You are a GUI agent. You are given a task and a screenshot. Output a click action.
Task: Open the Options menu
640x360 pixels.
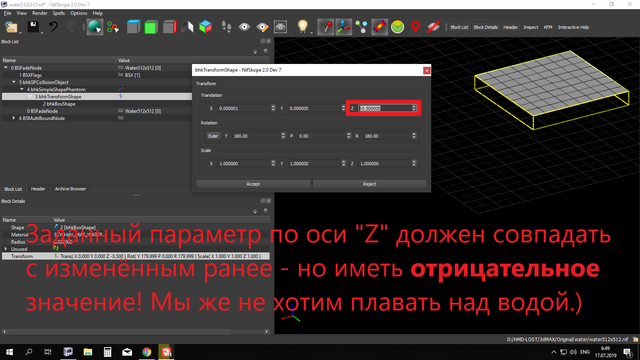[78, 13]
